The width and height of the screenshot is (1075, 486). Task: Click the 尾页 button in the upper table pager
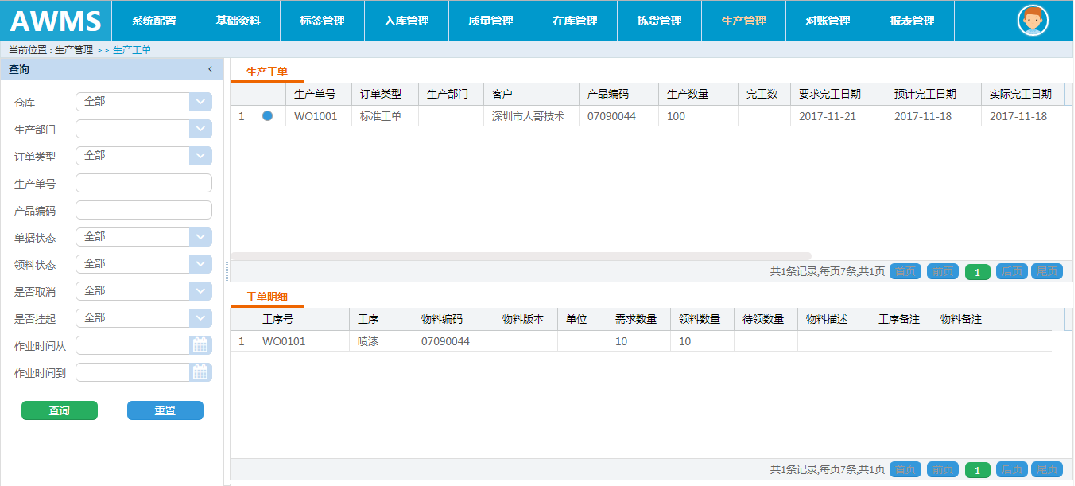(1047, 271)
